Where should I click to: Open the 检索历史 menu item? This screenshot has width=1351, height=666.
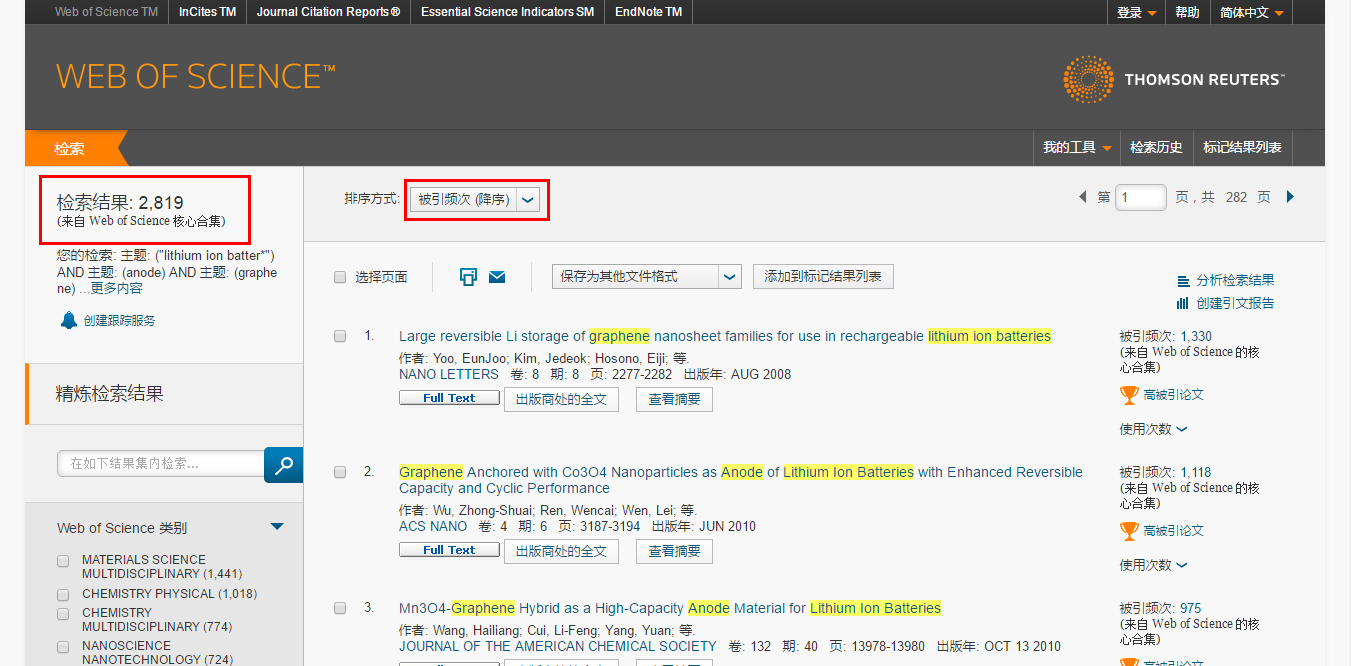[x=1156, y=147]
